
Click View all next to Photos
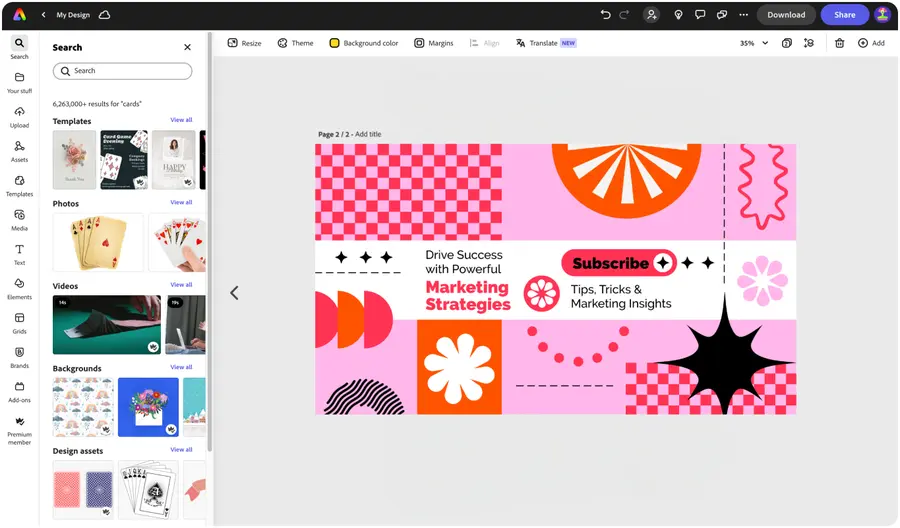click(181, 203)
